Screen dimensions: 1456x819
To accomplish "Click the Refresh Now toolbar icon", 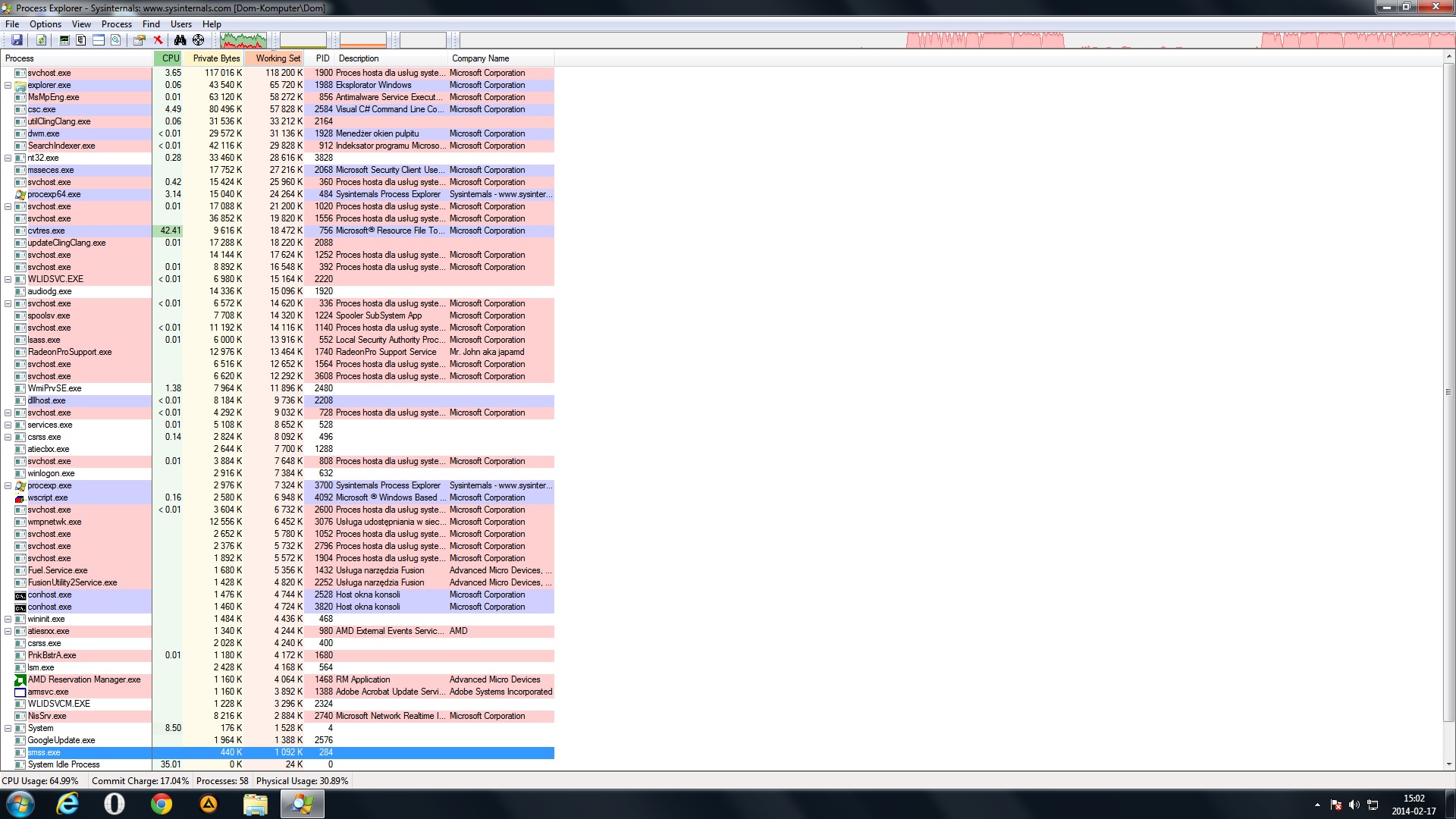I will pos(41,40).
